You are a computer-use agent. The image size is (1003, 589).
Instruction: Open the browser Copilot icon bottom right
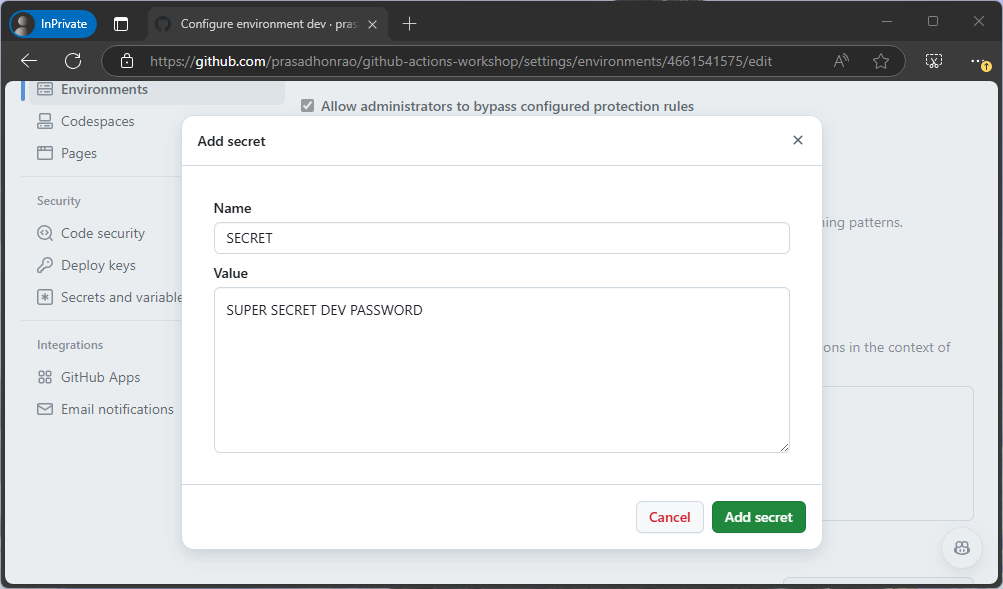(960, 548)
